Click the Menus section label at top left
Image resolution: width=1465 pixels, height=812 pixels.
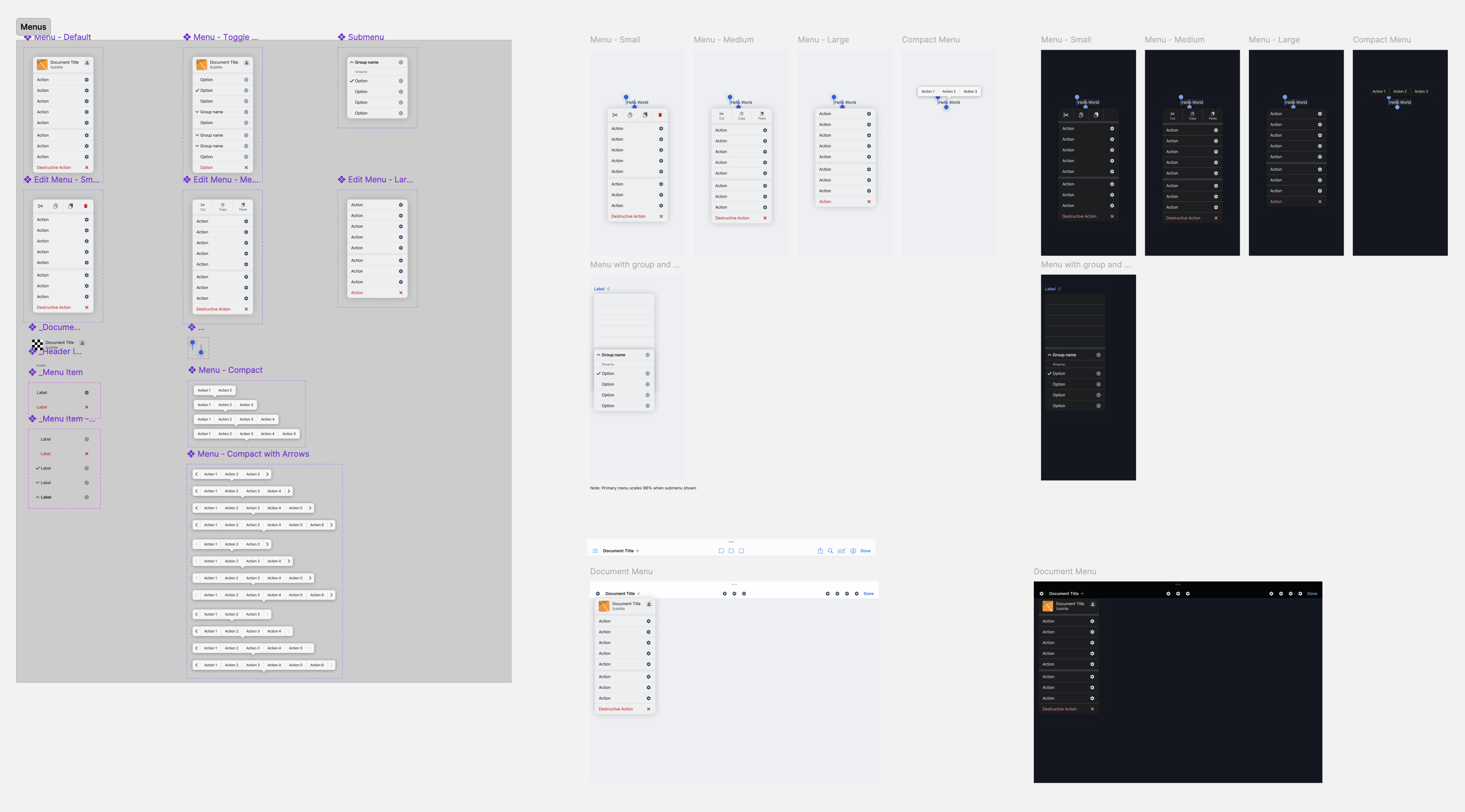tap(34, 27)
